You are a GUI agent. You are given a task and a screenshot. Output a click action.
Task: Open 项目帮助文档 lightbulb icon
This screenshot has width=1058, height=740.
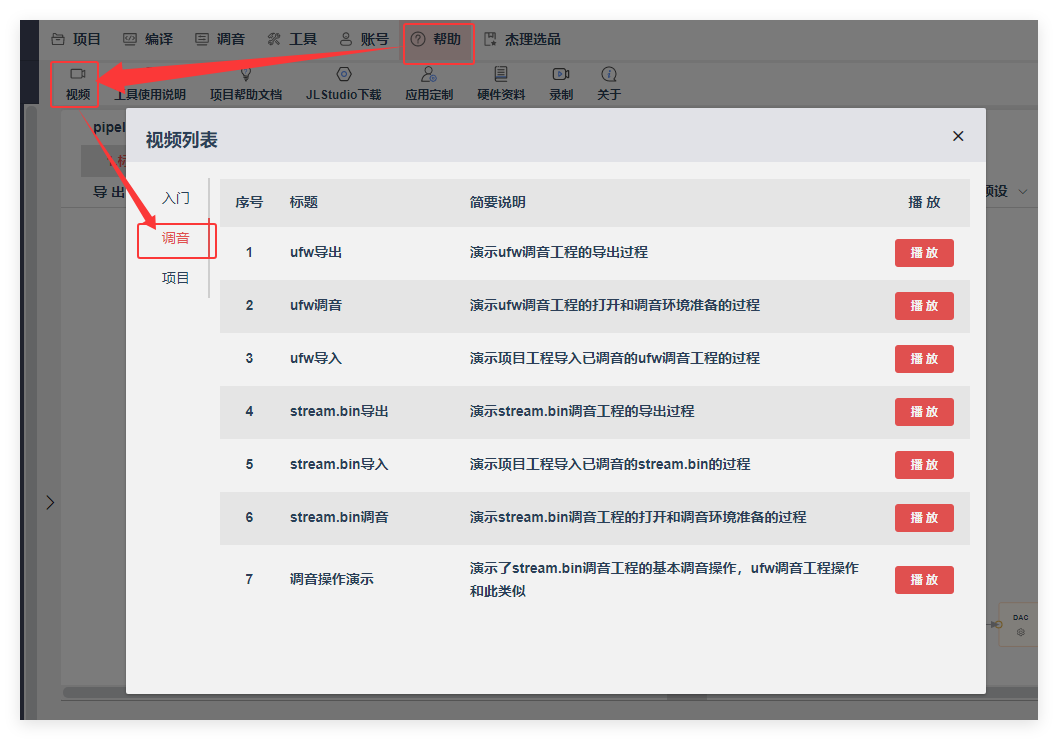(x=246, y=74)
